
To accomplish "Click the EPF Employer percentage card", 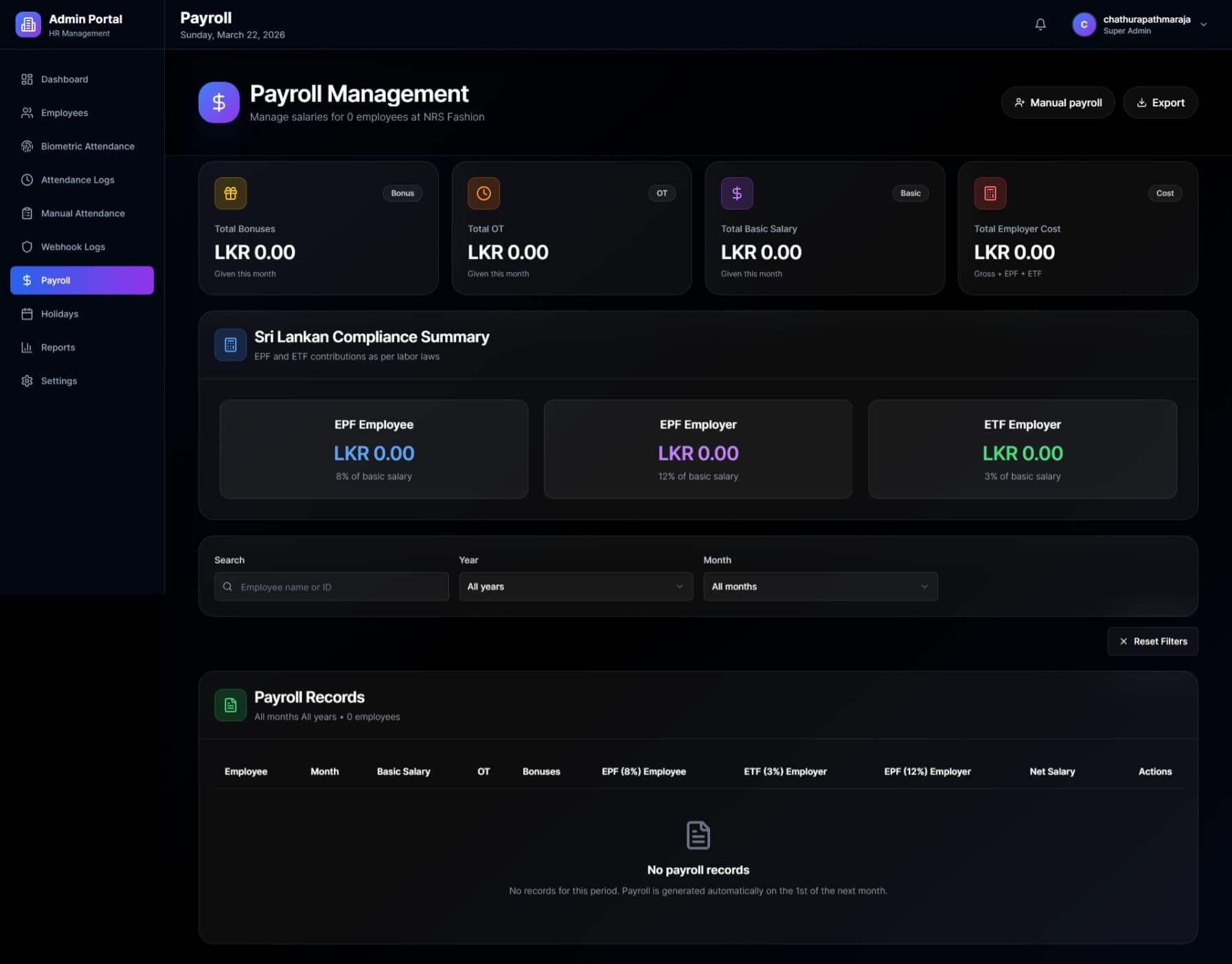I will pos(698,449).
